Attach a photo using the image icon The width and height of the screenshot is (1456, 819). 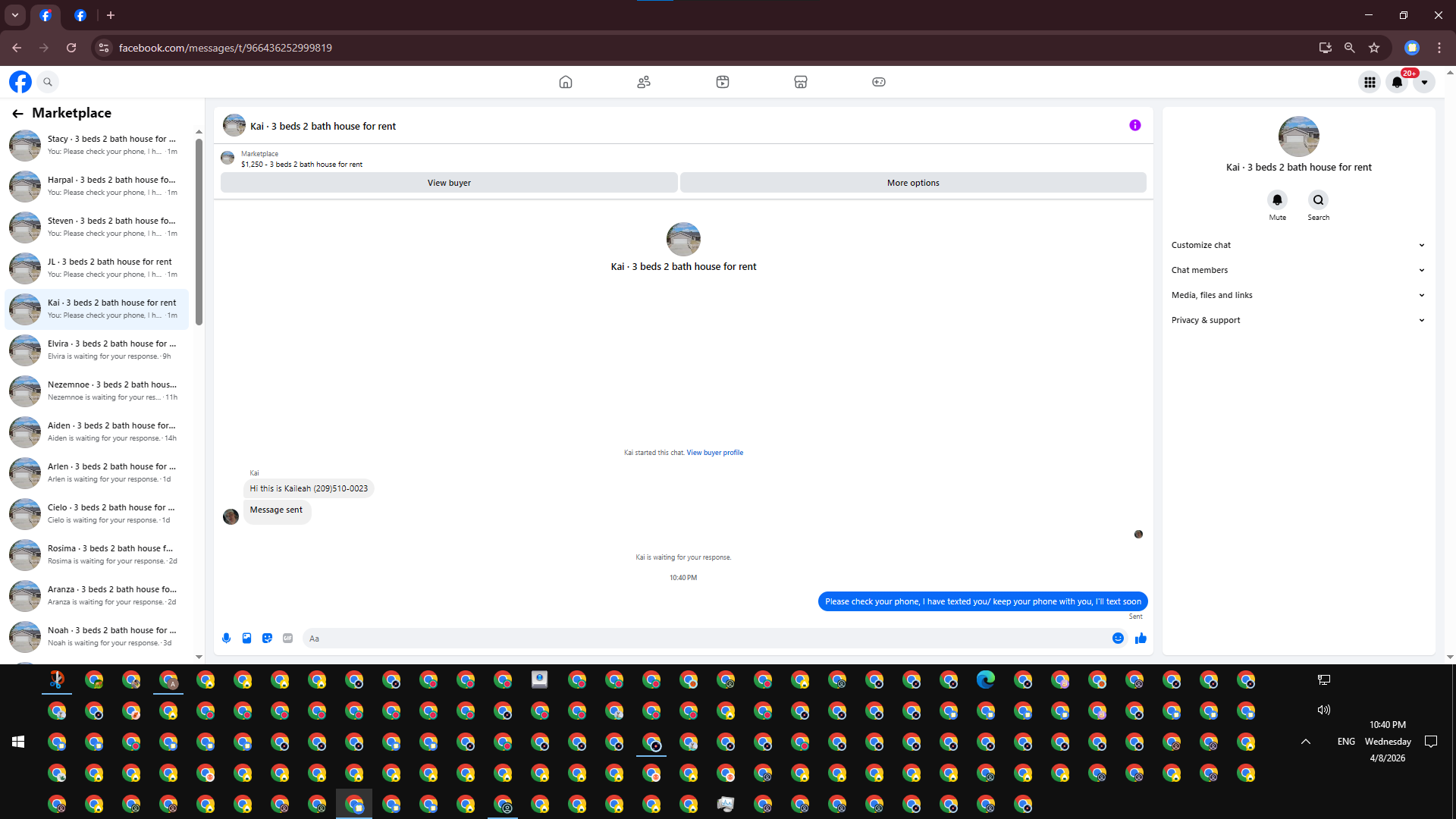coord(246,639)
